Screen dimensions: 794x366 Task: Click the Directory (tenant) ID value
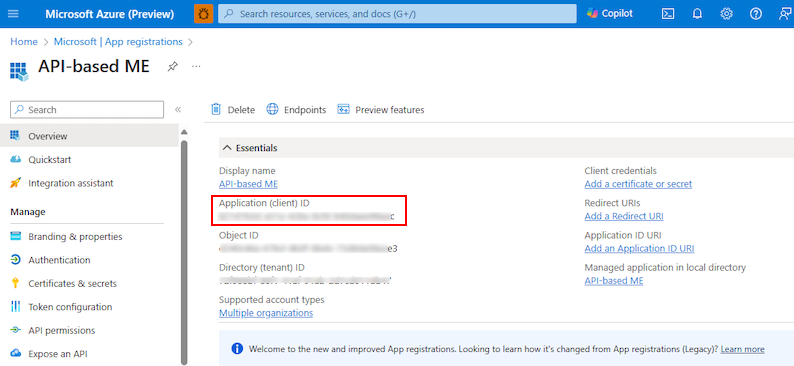[305, 280]
